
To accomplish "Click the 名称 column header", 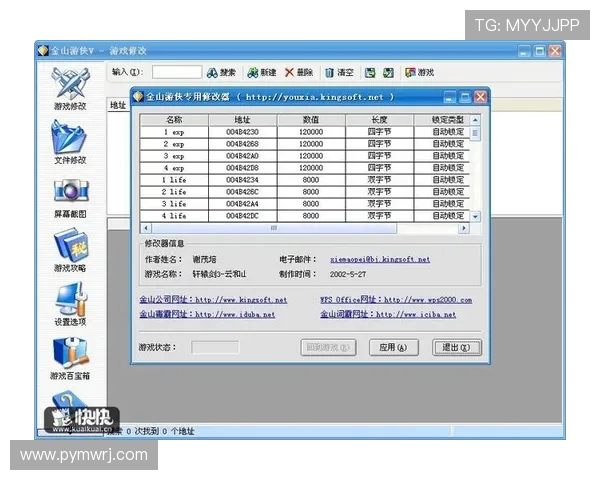I will point(174,120).
